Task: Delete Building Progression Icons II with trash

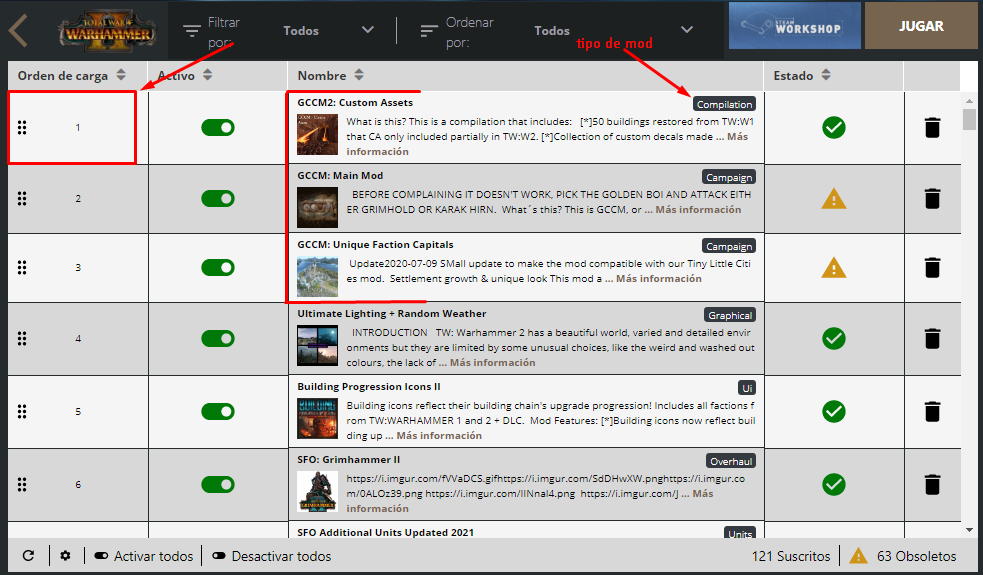Action: (932, 411)
